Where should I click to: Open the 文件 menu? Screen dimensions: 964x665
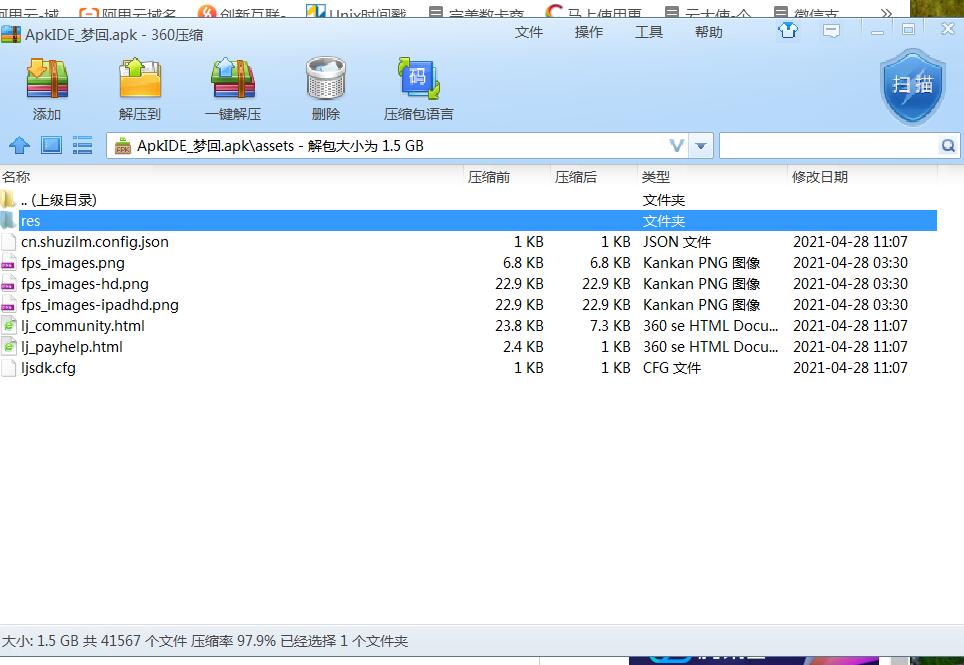(528, 32)
